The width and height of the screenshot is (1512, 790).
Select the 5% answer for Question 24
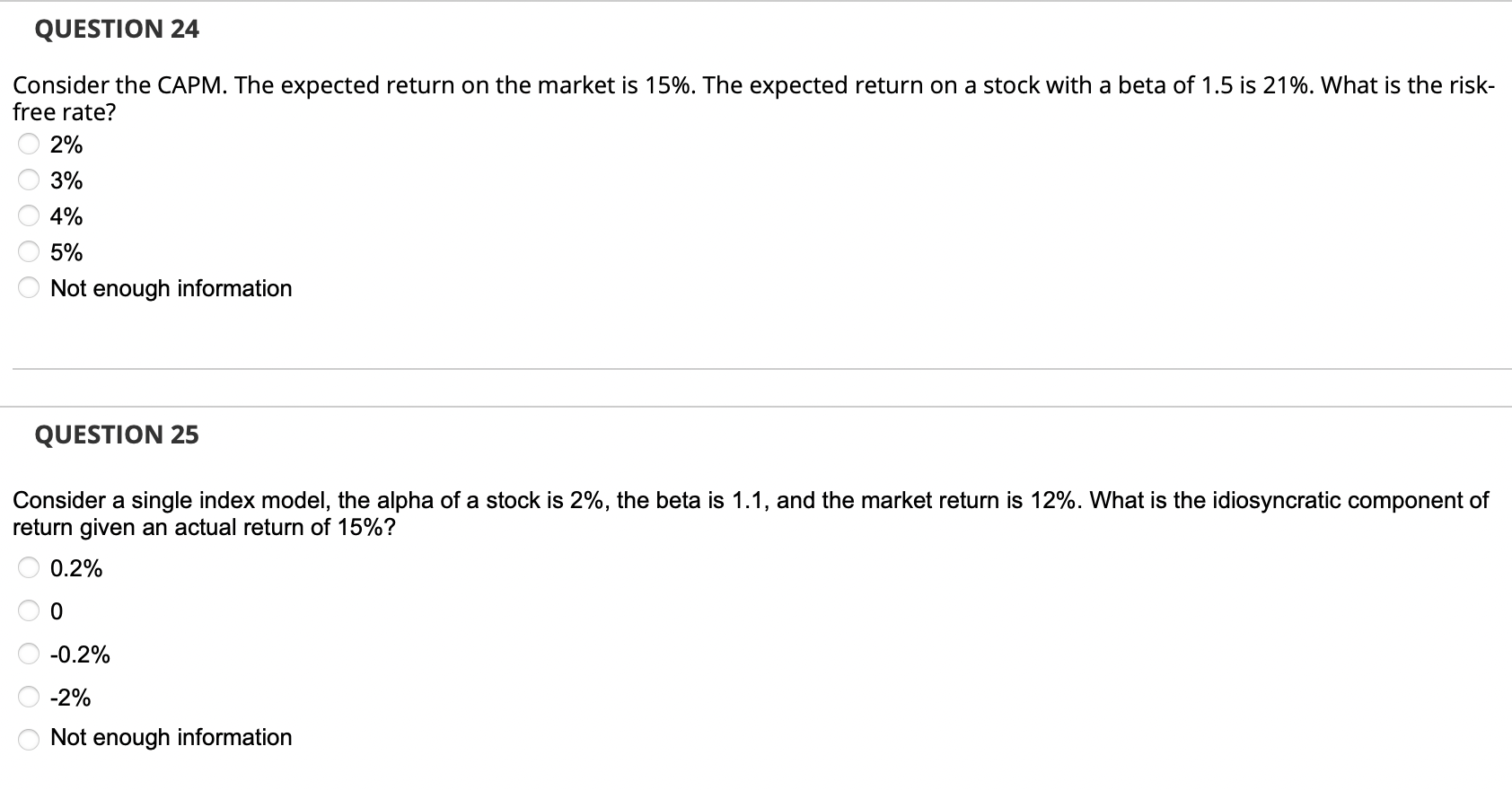(x=30, y=251)
